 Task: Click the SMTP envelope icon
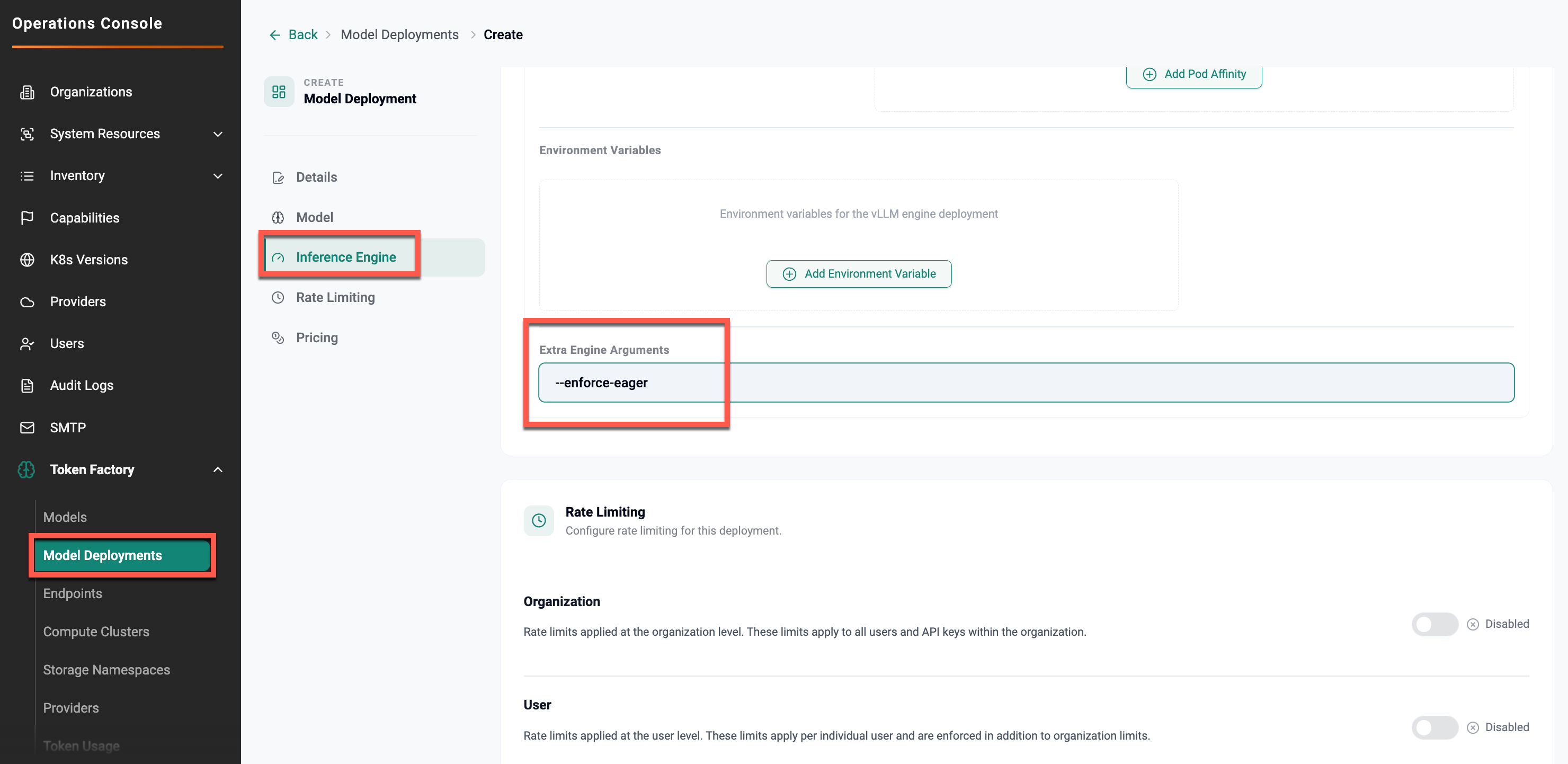coord(27,428)
